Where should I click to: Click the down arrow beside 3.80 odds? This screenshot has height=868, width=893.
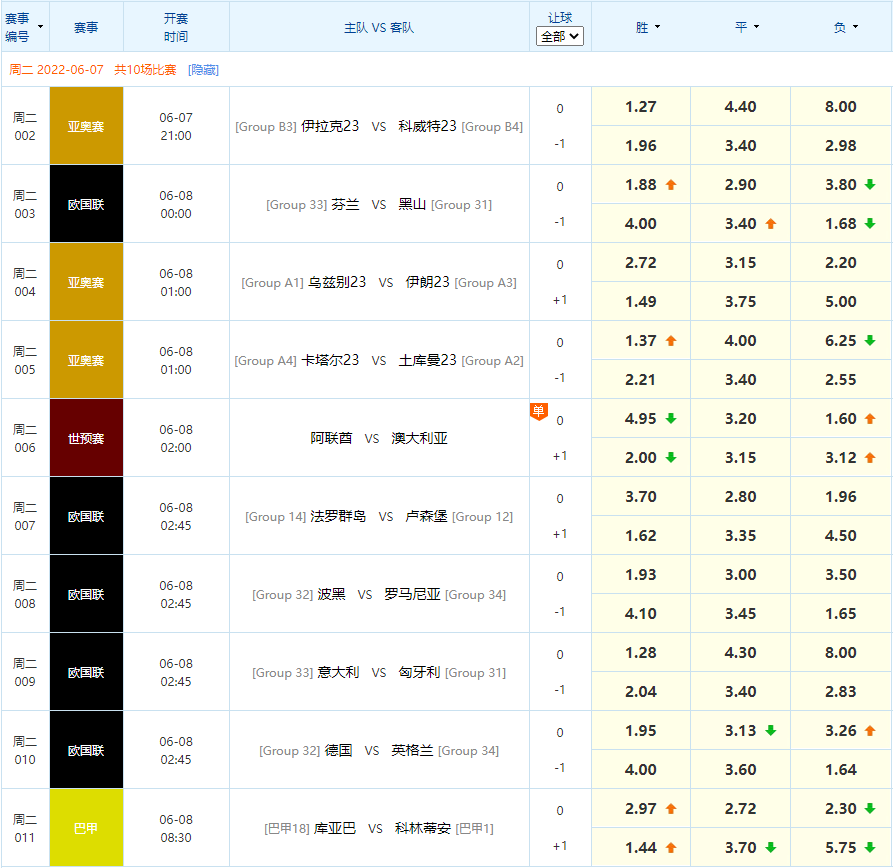[x=870, y=185]
